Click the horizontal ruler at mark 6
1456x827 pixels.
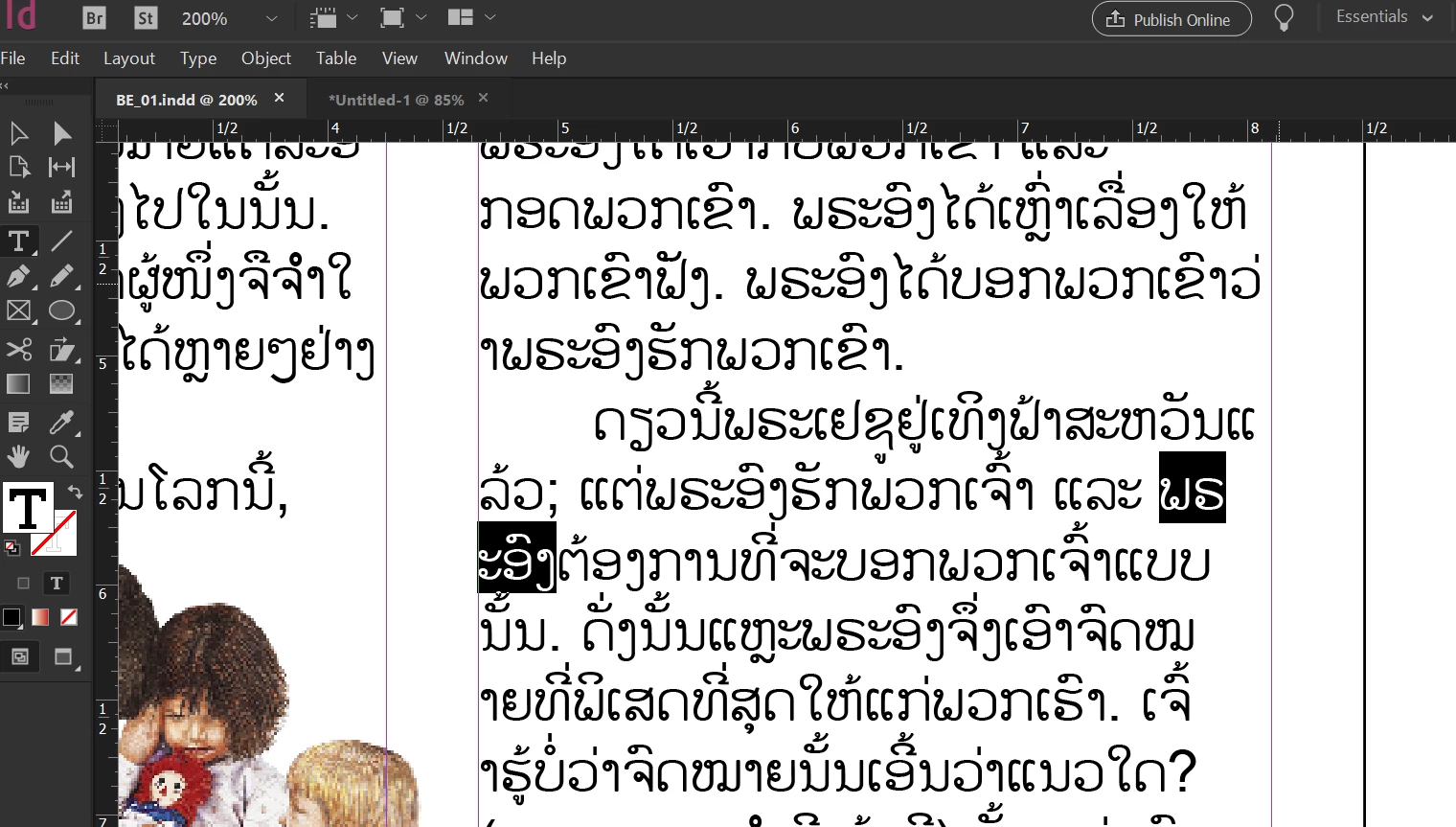(795, 128)
